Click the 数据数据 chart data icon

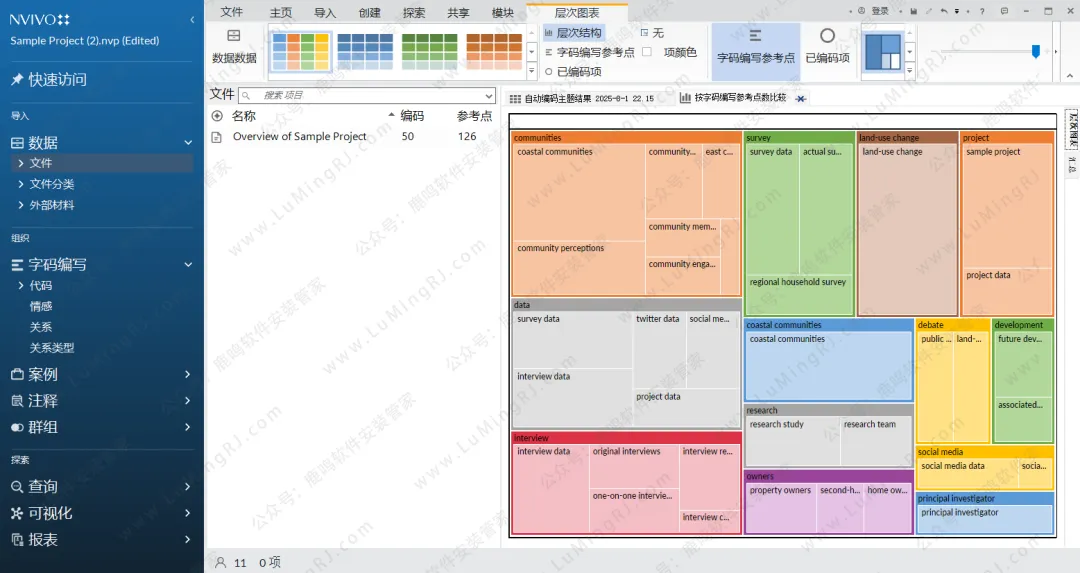pyautogui.click(x=234, y=37)
